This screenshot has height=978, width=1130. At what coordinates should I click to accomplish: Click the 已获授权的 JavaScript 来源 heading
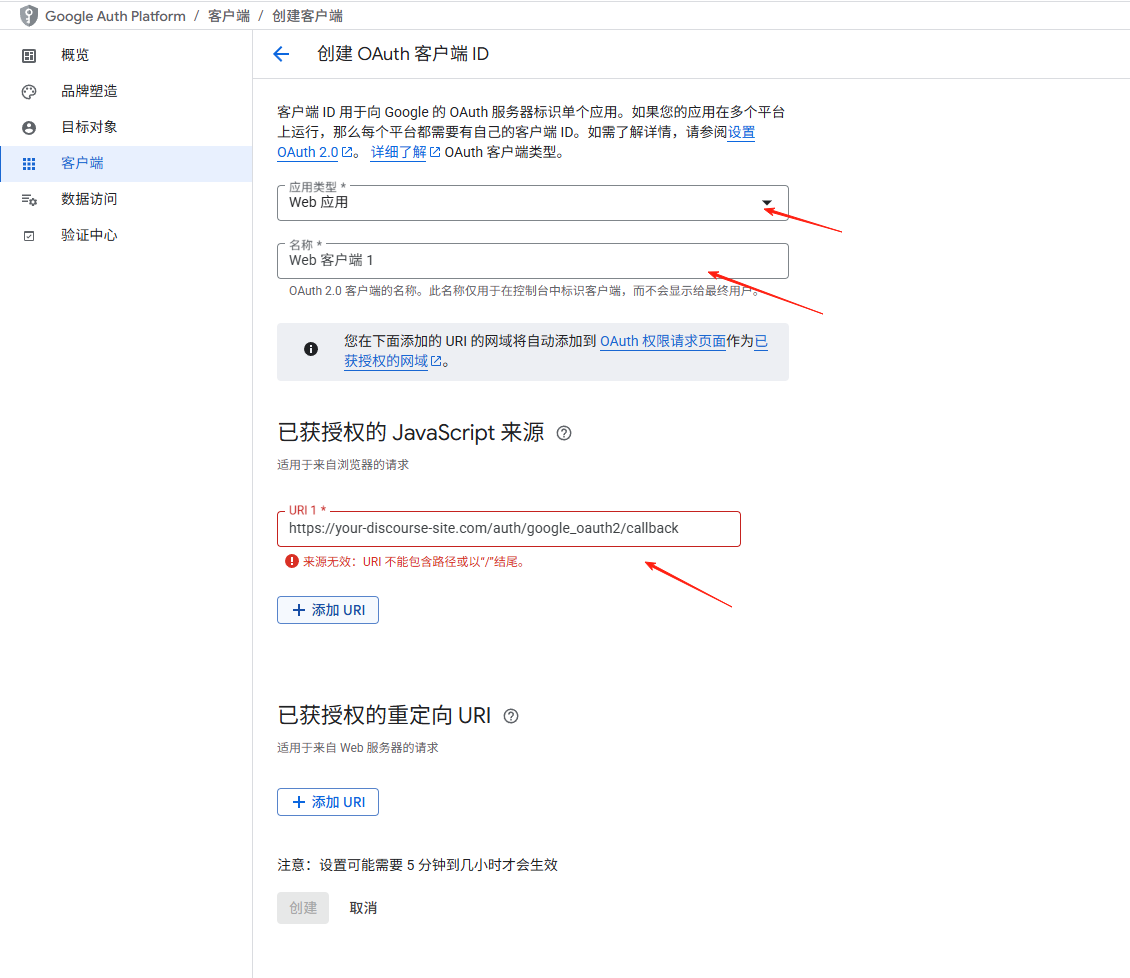coord(411,432)
